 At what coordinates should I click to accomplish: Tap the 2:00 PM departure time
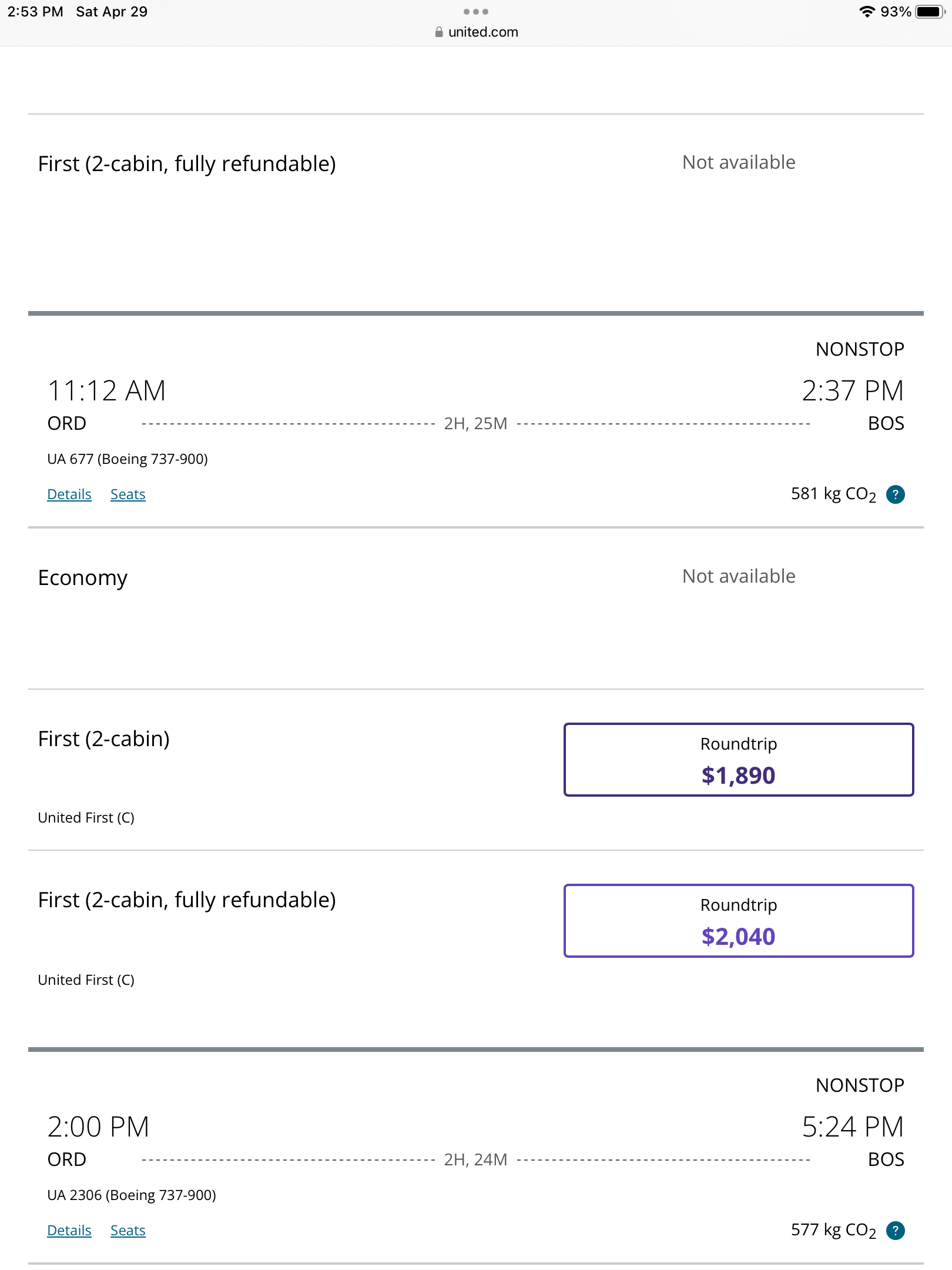click(98, 1127)
